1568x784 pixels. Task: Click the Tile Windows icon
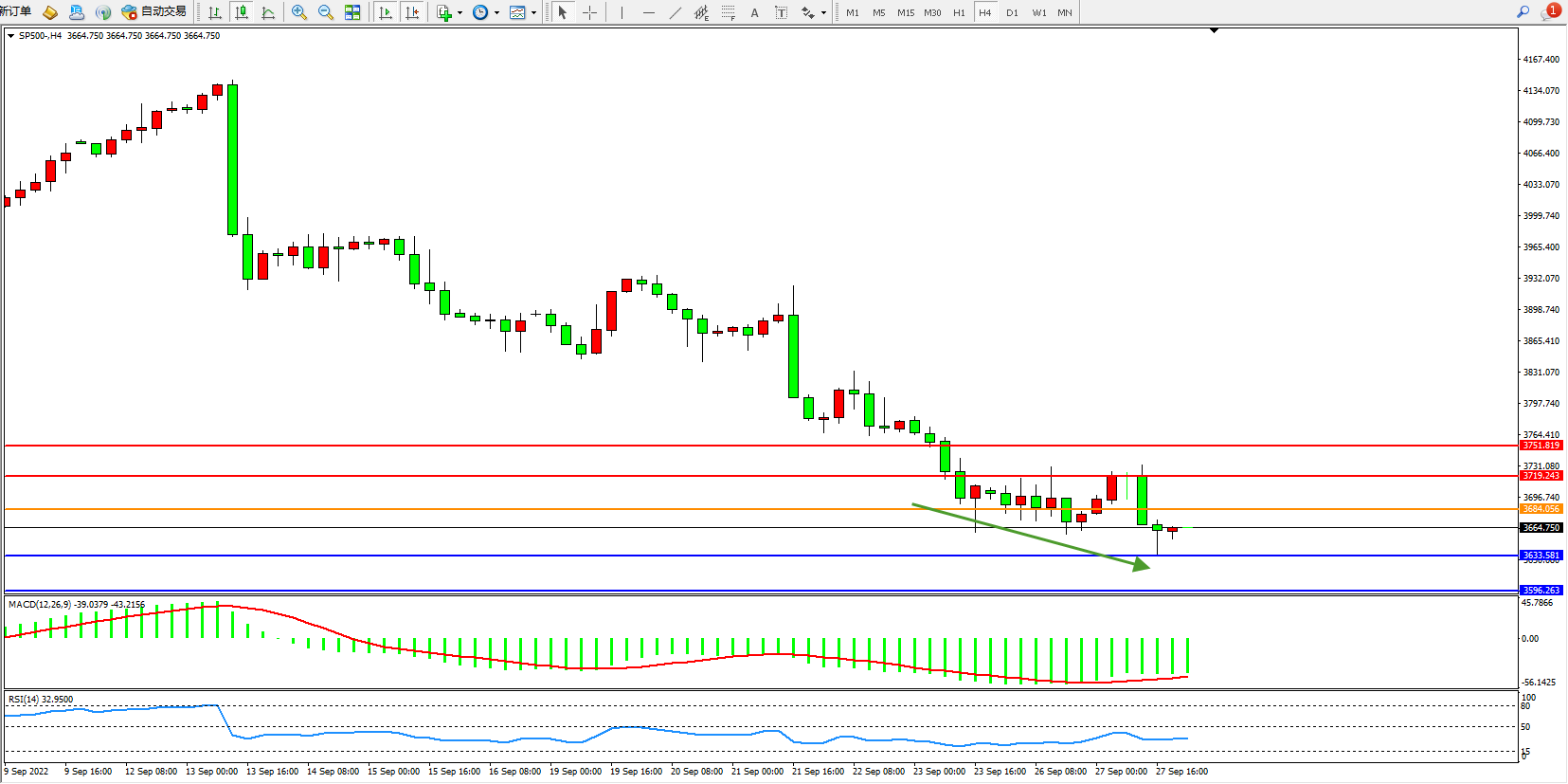coord(352,12)
